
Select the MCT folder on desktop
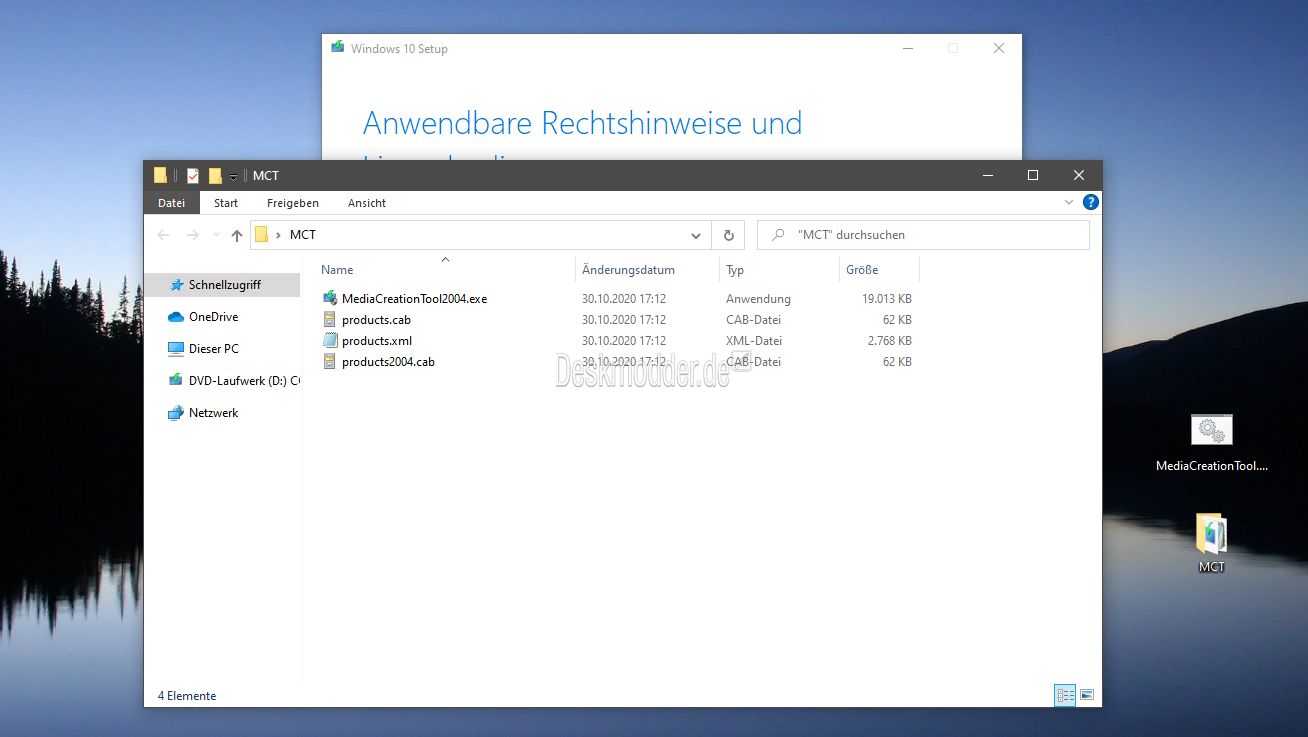point(1211,543)
